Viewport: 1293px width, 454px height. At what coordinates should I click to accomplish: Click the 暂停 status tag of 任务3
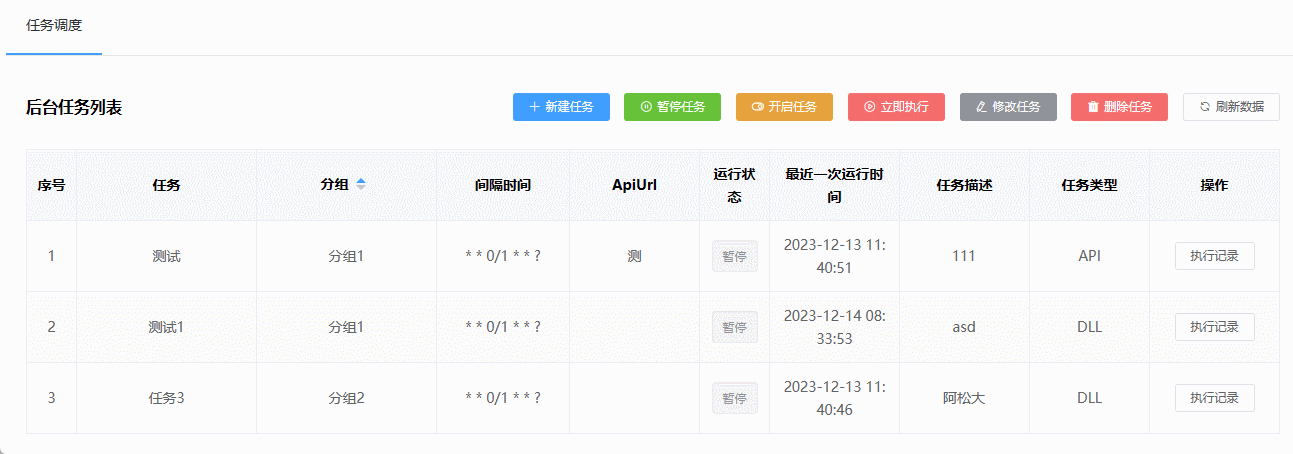(734, 398)
